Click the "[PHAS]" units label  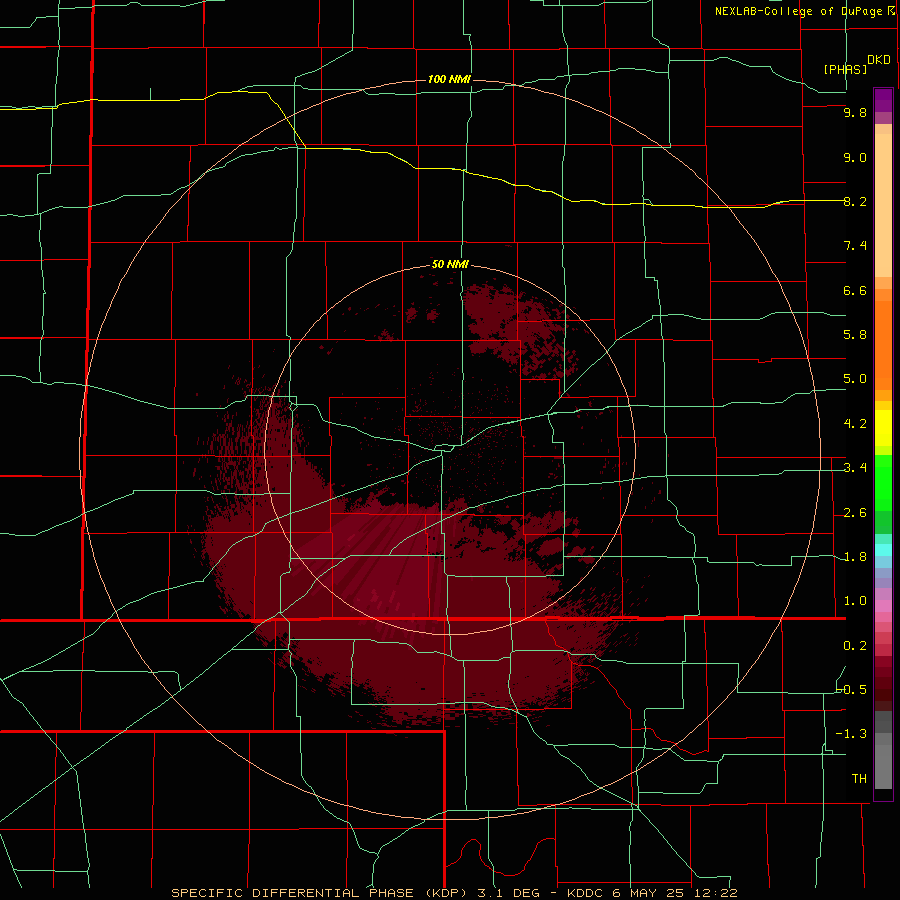(845, 69)
